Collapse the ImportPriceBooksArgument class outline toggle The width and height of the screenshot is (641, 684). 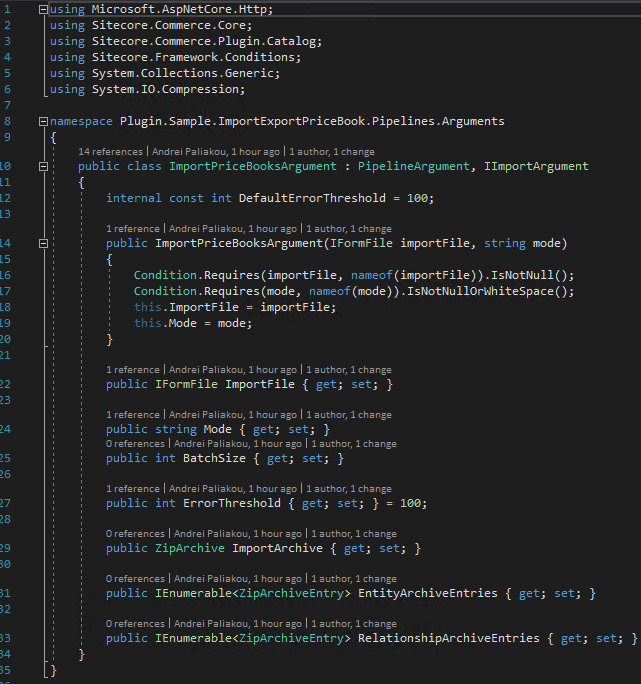[x=43, y=166]
